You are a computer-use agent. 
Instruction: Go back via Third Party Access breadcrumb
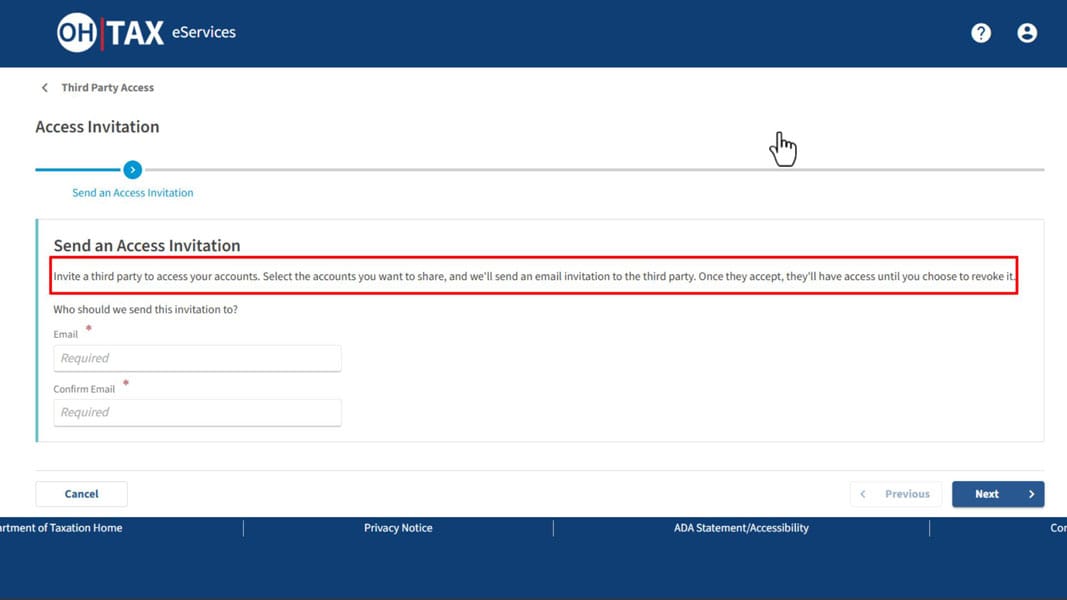[107, 88]
